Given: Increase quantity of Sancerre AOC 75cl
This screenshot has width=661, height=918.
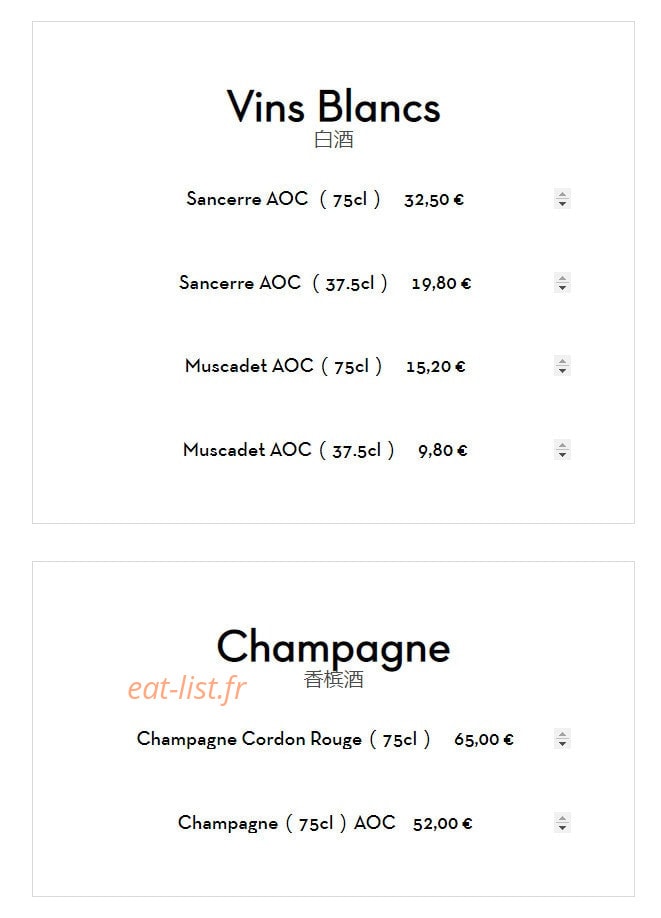Looking at the screenshot, I should tap(562, 194).
